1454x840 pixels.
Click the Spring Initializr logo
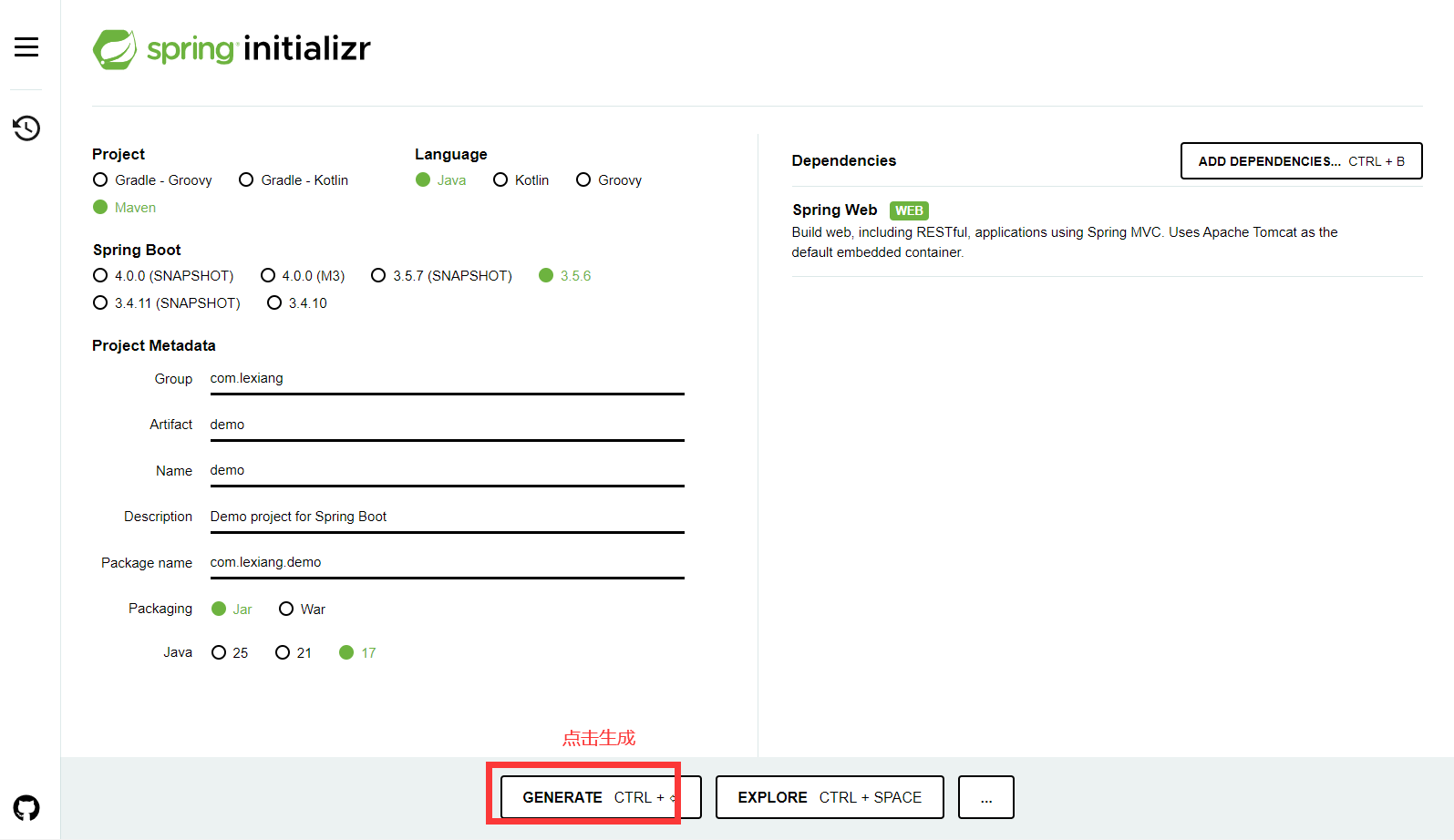coord(232,49)
